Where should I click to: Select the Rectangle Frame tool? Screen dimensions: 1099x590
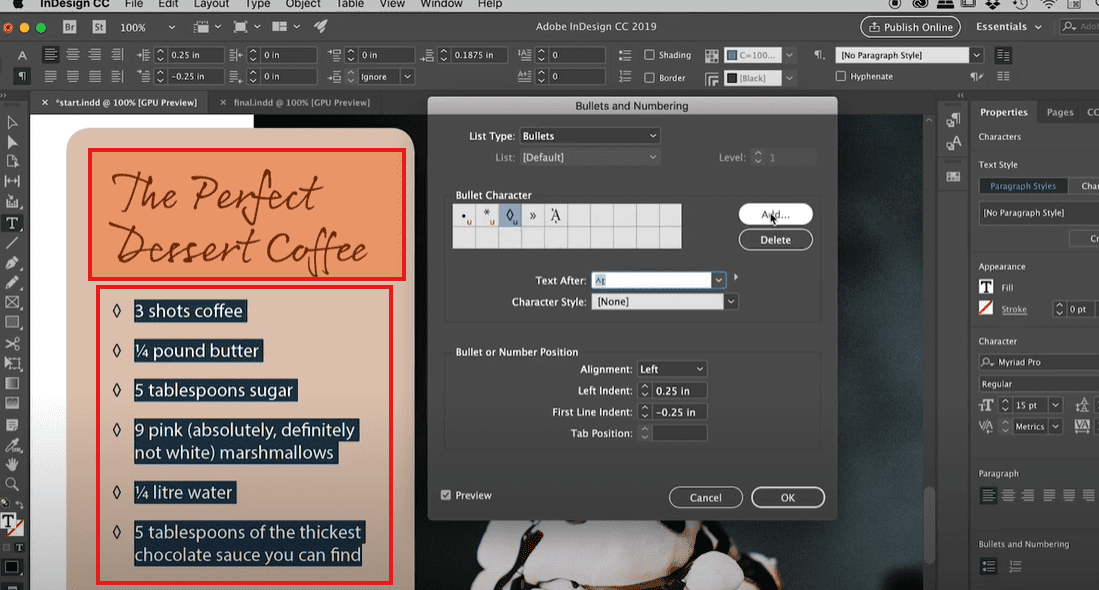(x=13, y=302)
